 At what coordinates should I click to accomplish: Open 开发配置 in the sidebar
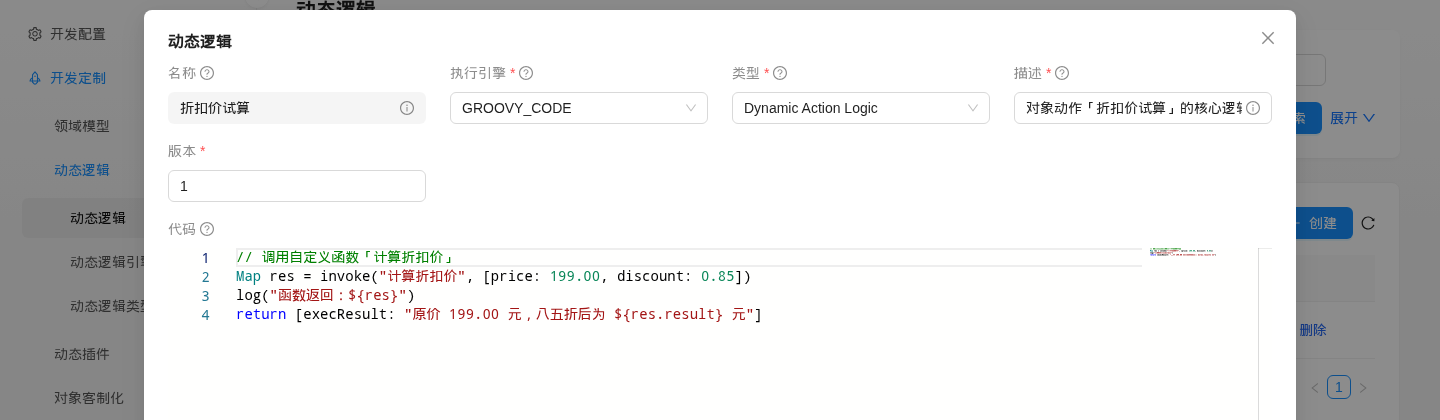pyautogui.click(x=78, y=34)
